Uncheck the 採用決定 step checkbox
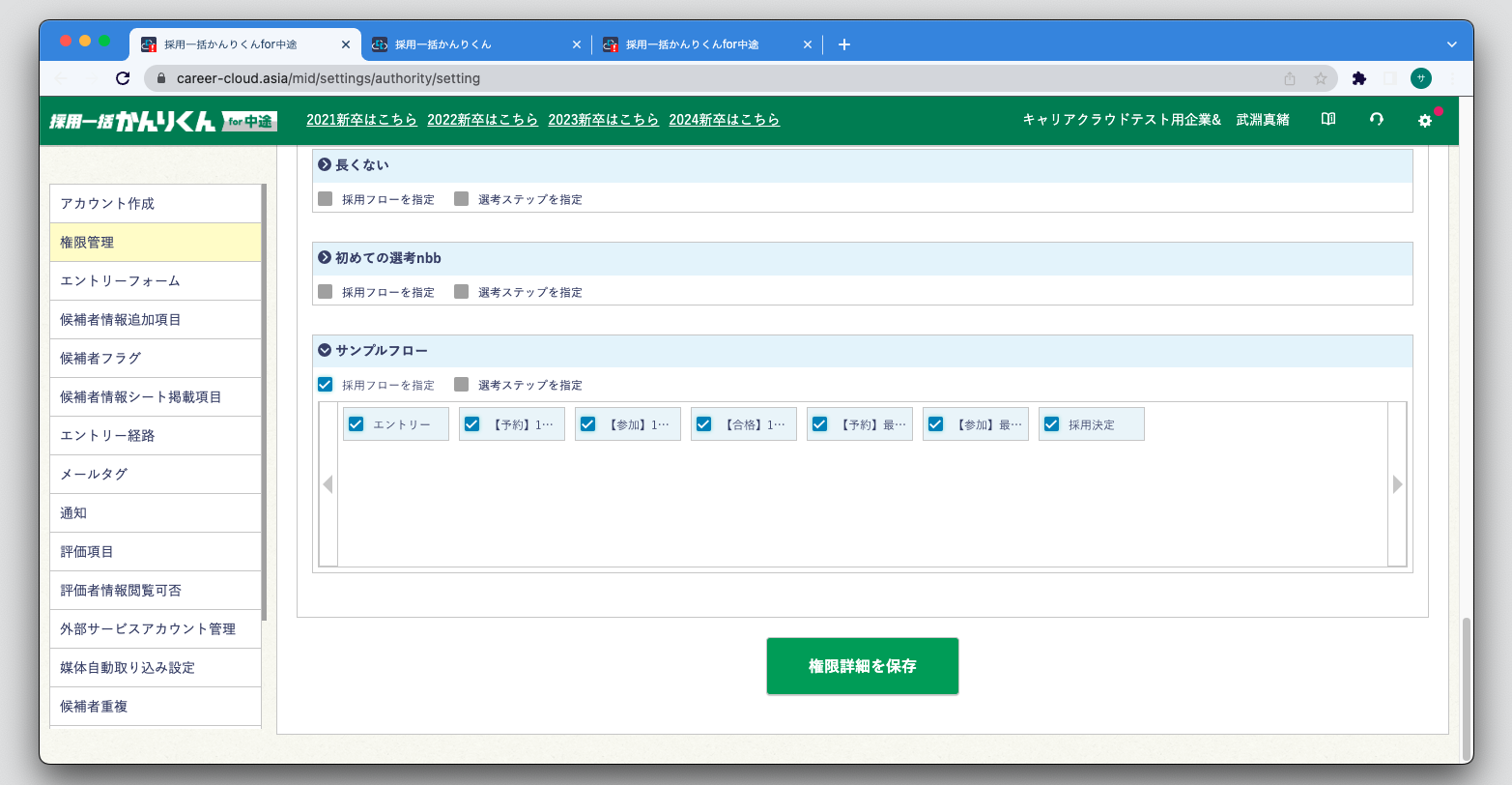This screenshot has width=1512, height=785. point(1052,424)
